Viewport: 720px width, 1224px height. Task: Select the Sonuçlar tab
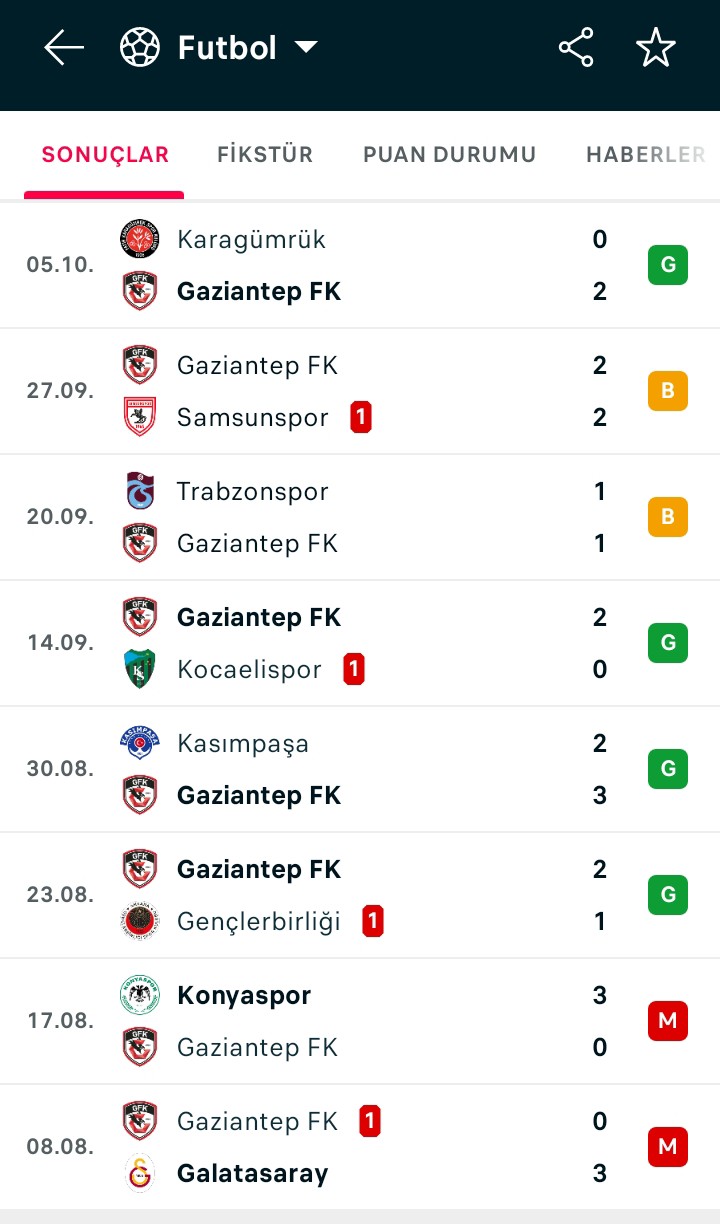coord(105,155)
